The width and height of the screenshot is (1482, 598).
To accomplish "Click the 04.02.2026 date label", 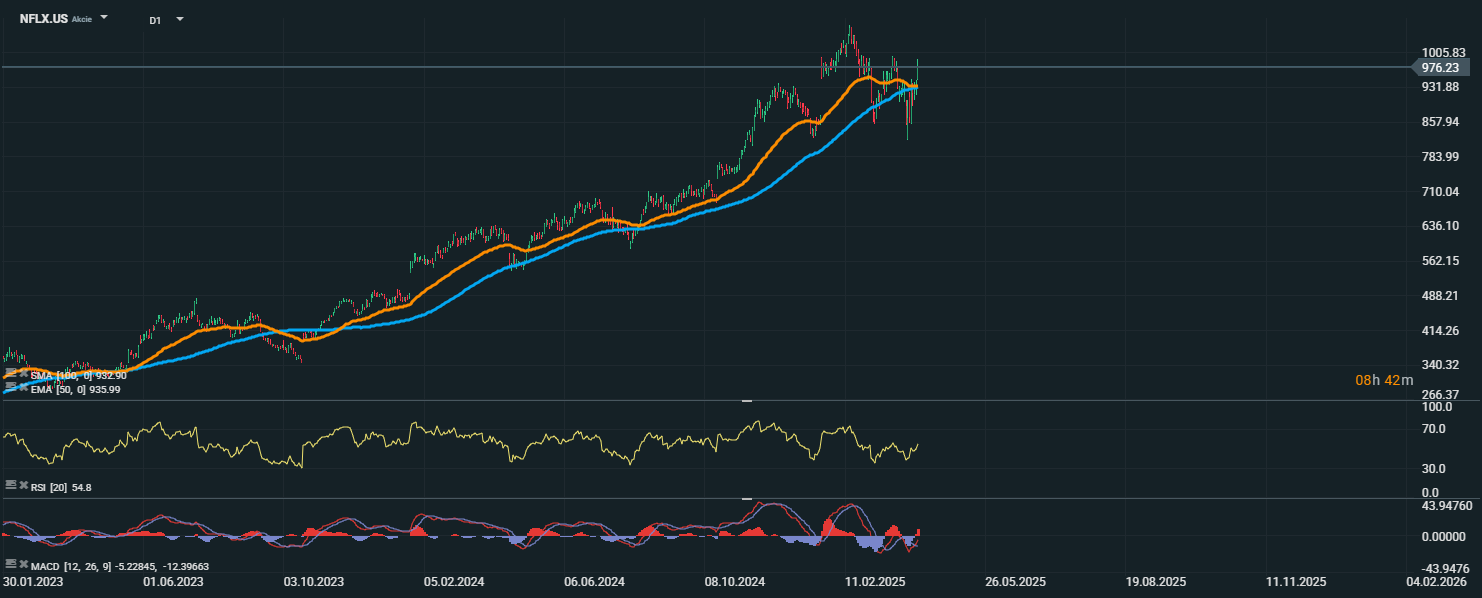I will point(1437,581).
